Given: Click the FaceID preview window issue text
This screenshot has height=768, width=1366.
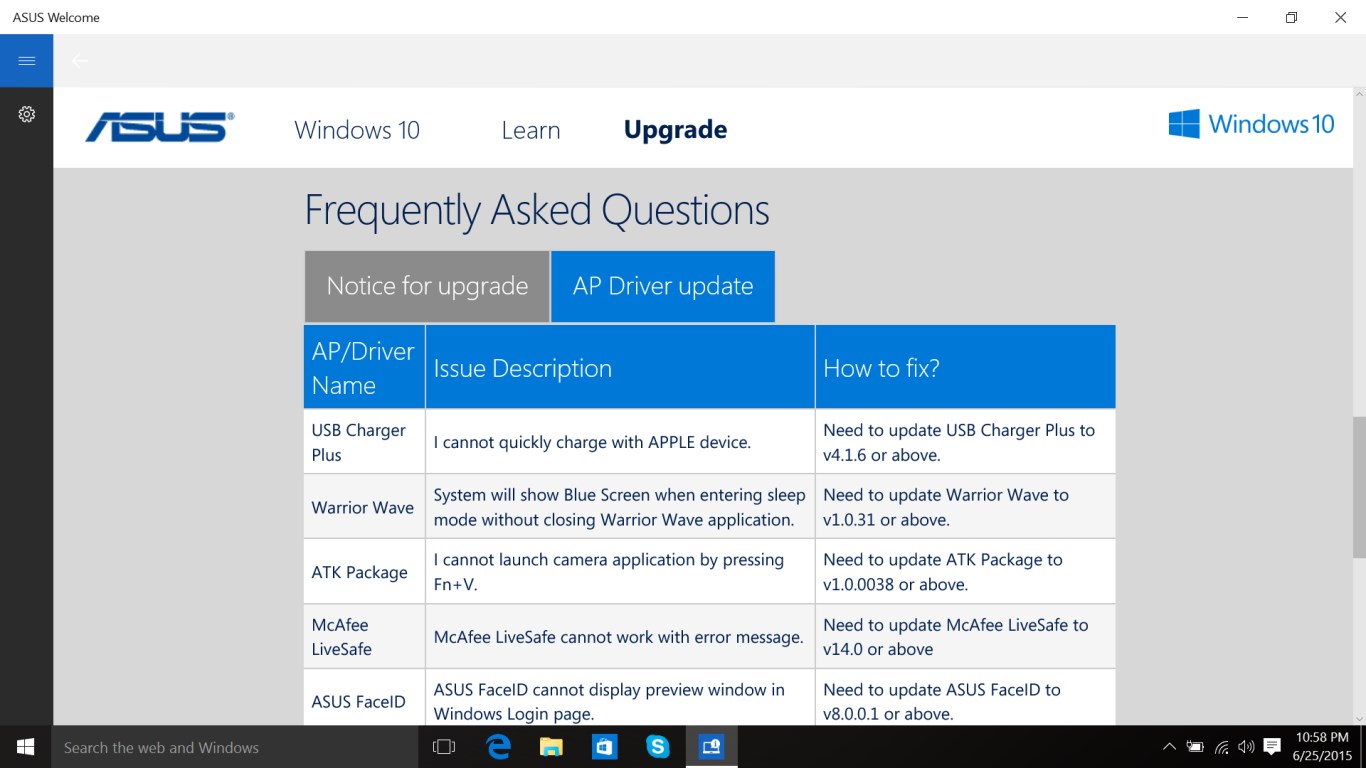Looking at the screenshot, I should pos(609,702).
